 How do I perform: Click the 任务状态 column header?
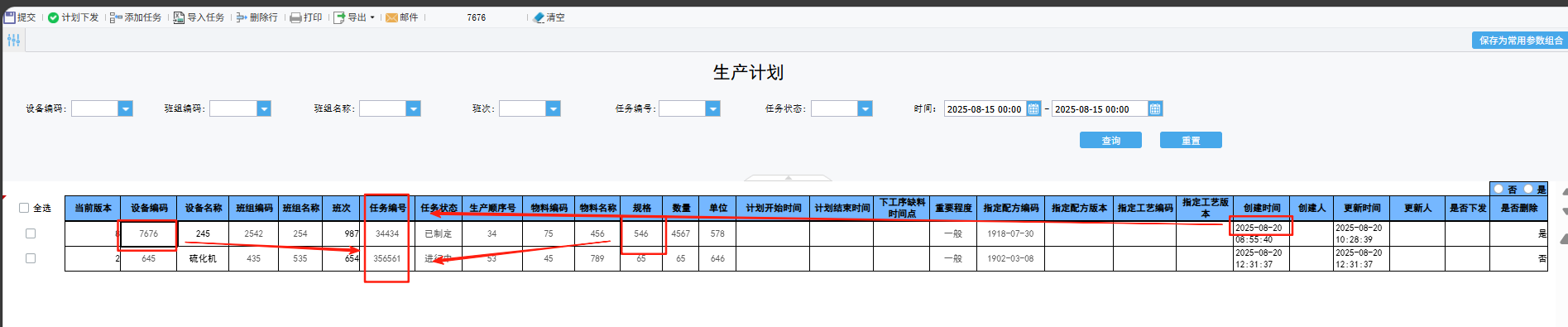click(x=439, y=208)
